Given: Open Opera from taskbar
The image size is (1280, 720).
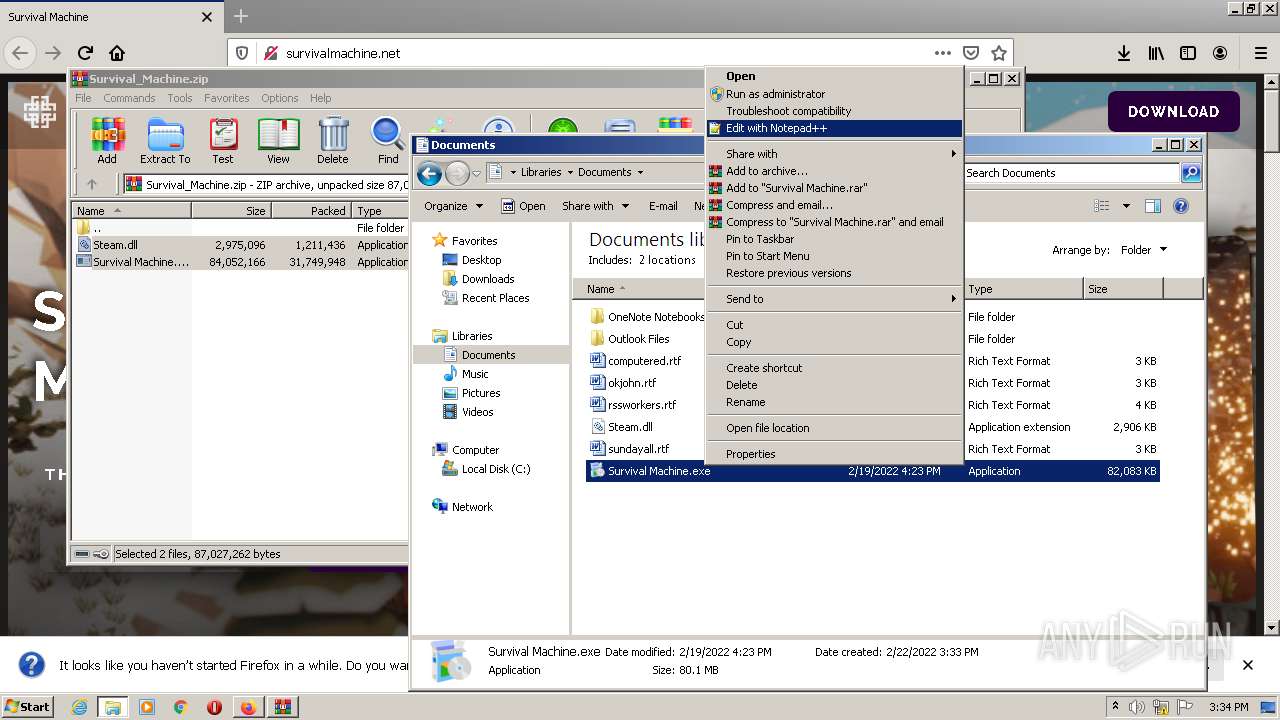Looking at the screenshot, I should point(214,707).
